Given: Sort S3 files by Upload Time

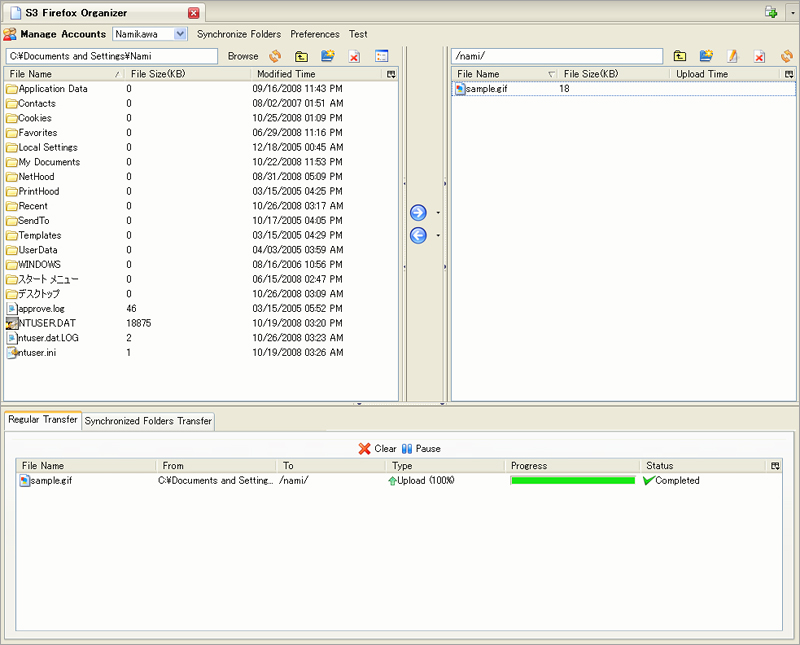Looking at the screenshot, I should (726, 74).
